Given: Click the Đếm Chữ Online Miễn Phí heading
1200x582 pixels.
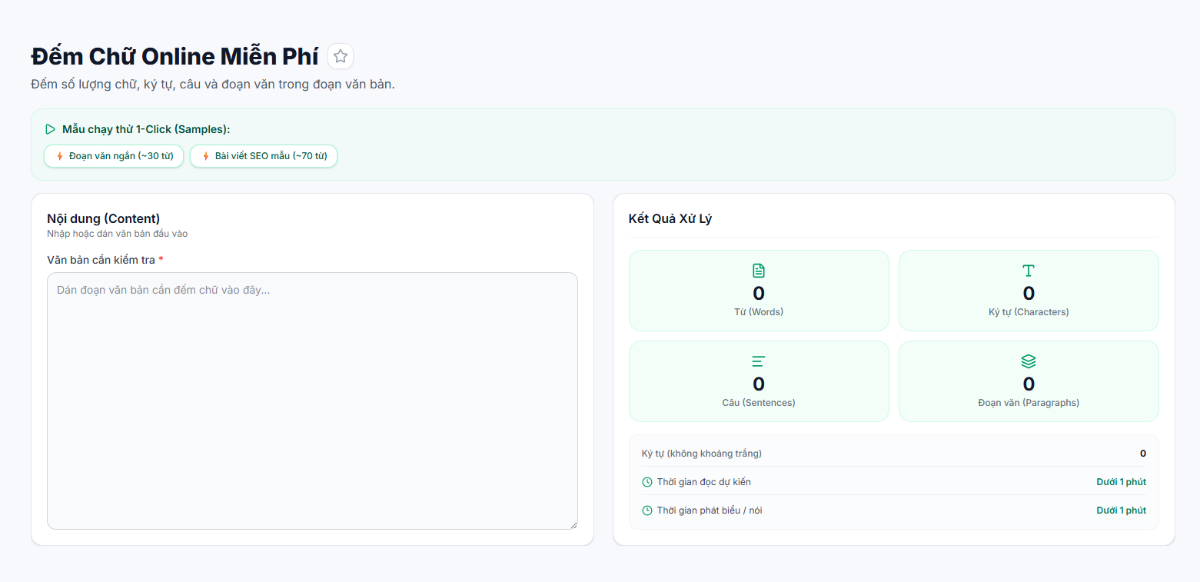Looking at the screenshot, I should 175,56.
